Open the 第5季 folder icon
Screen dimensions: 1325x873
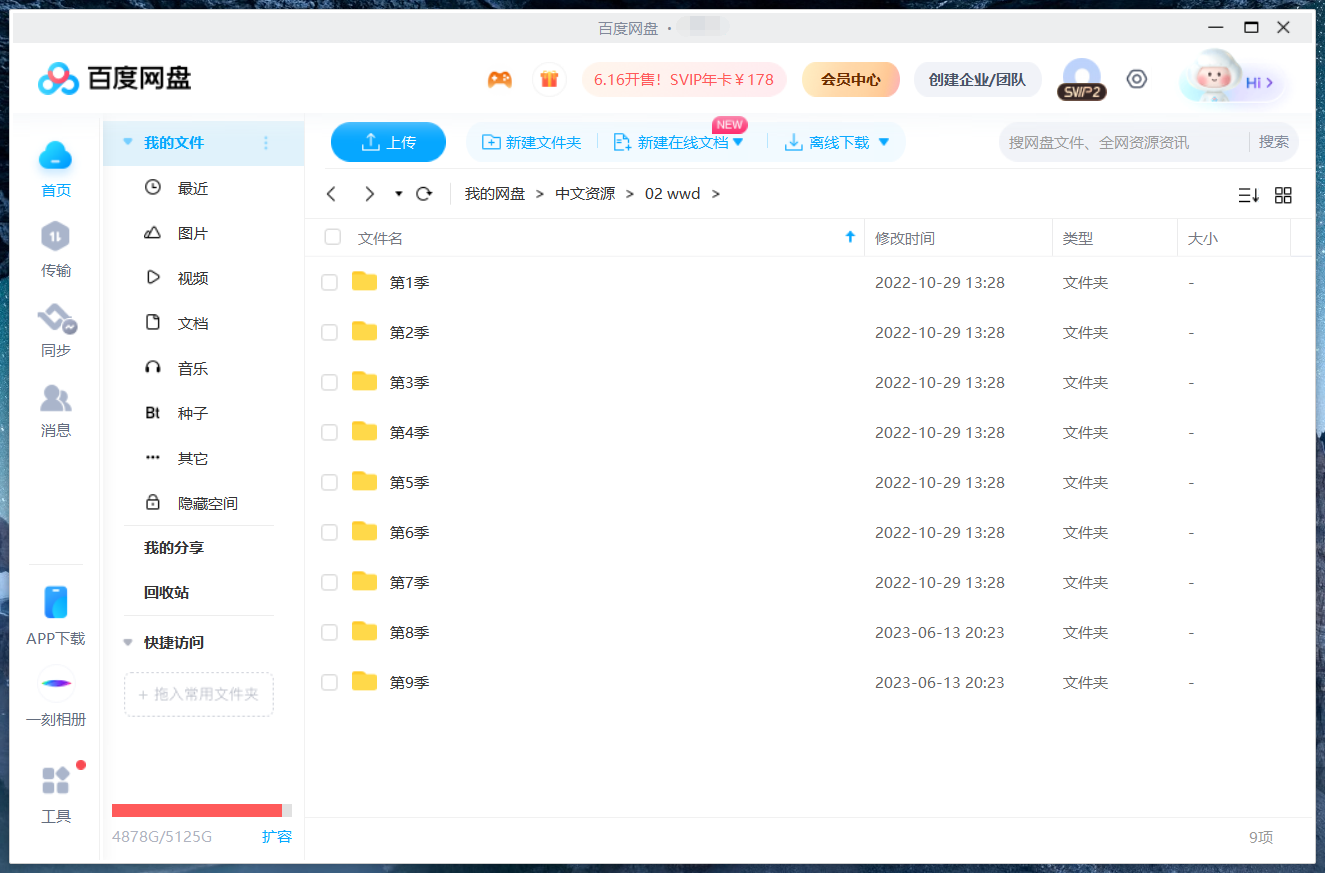pos(365,481)
